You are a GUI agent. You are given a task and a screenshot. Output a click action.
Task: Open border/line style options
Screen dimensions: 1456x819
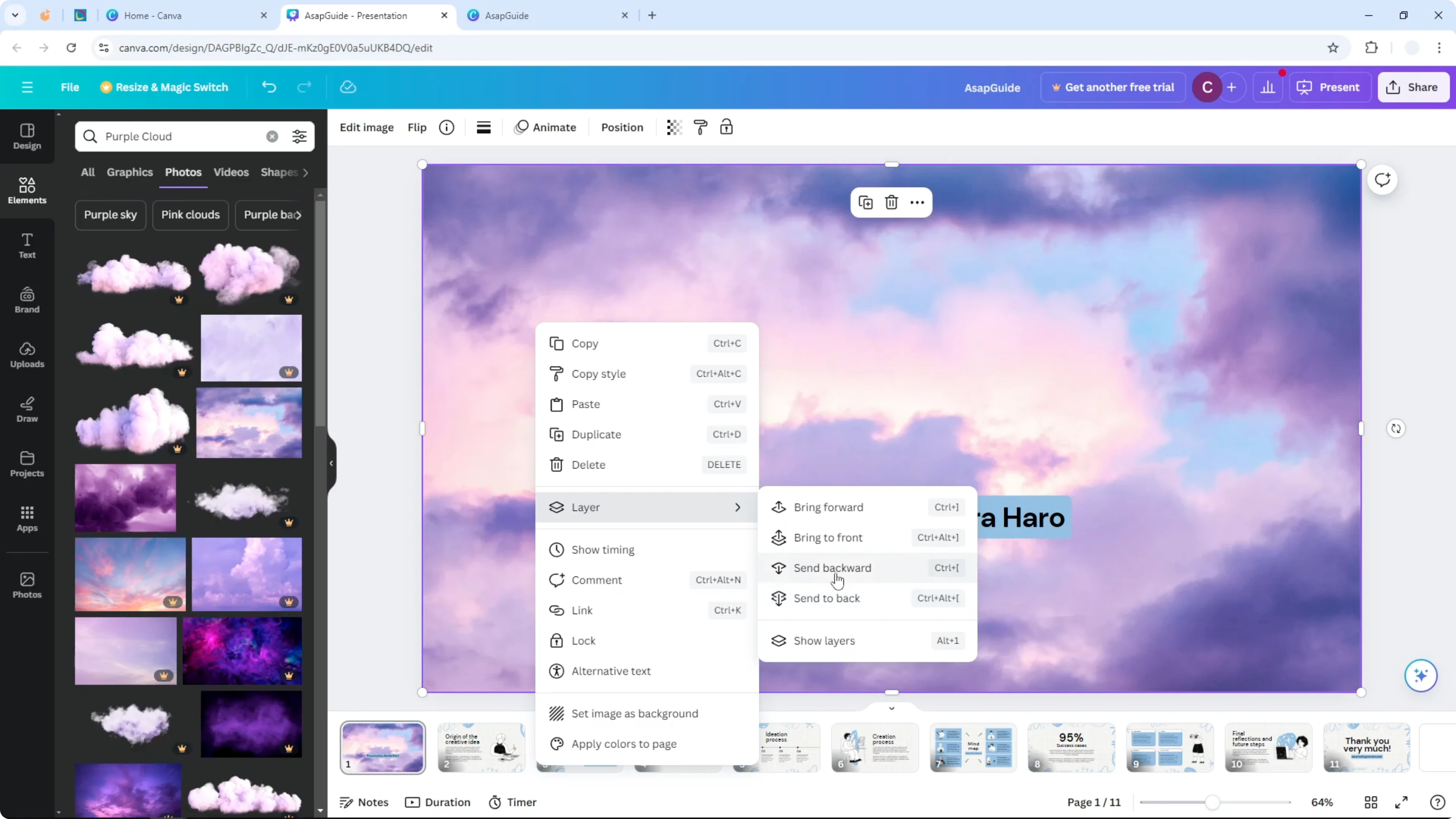click(483, 127)
